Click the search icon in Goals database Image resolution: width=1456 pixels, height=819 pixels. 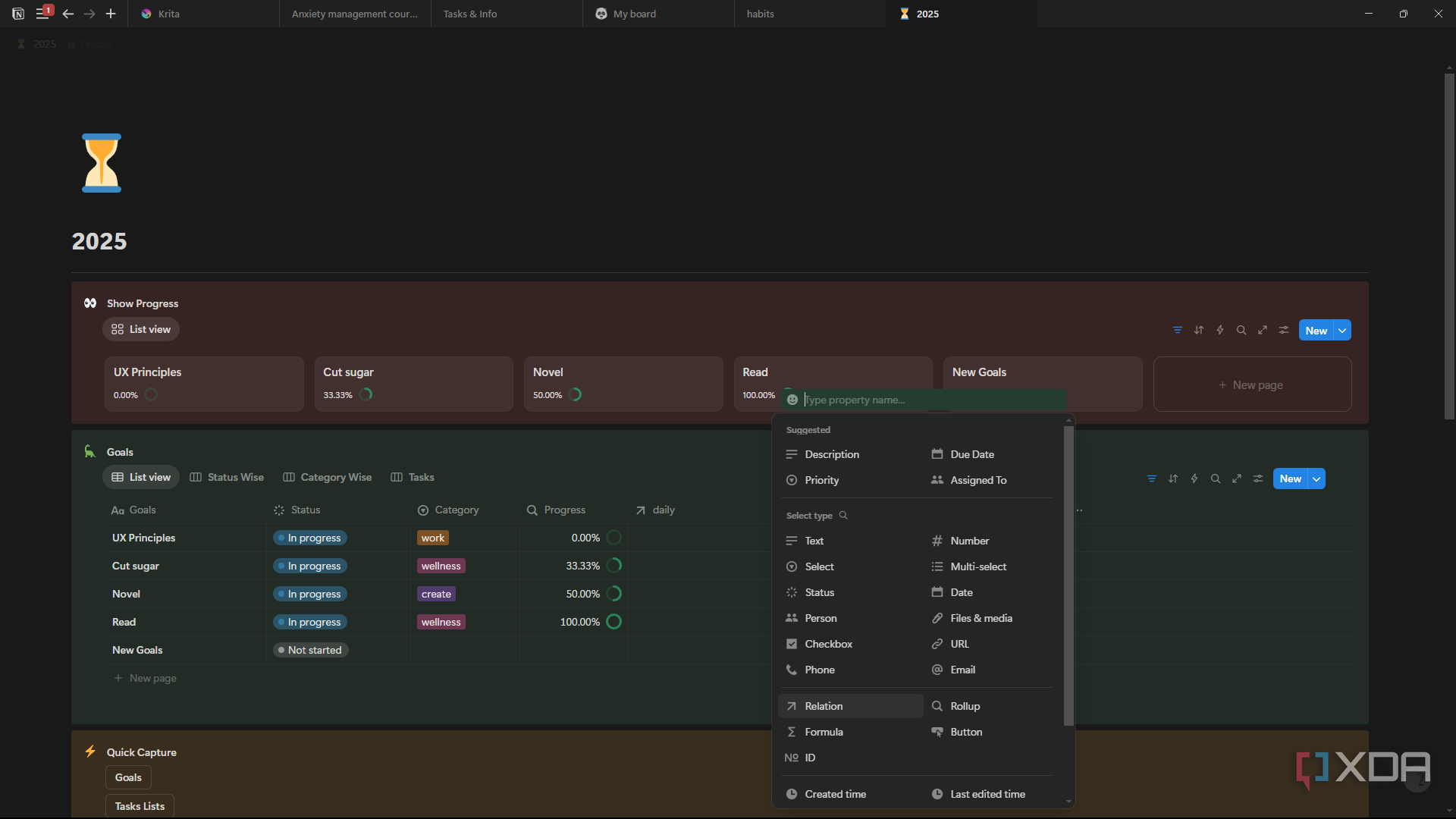point(1216,479)
